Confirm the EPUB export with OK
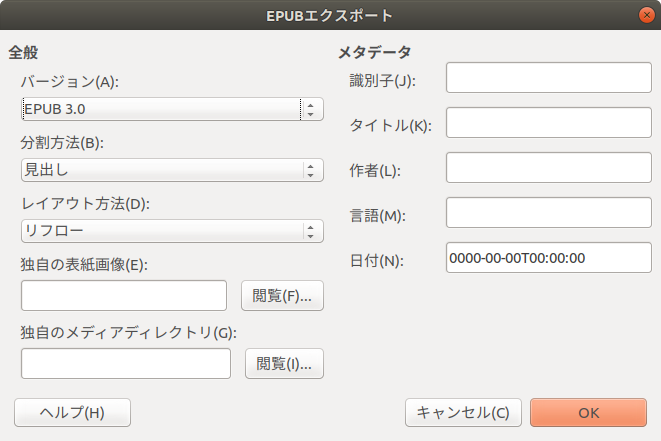Viewport: 661px width, 441px height. point(588,412)
